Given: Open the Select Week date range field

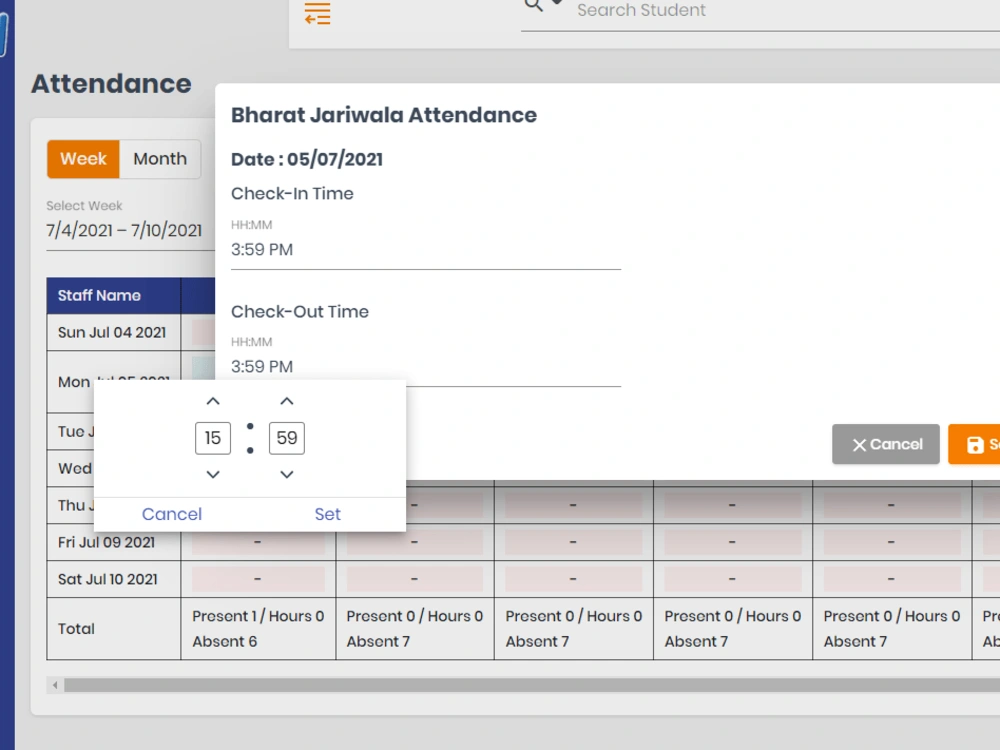Looking at the screenshot, I should (130, 230).
